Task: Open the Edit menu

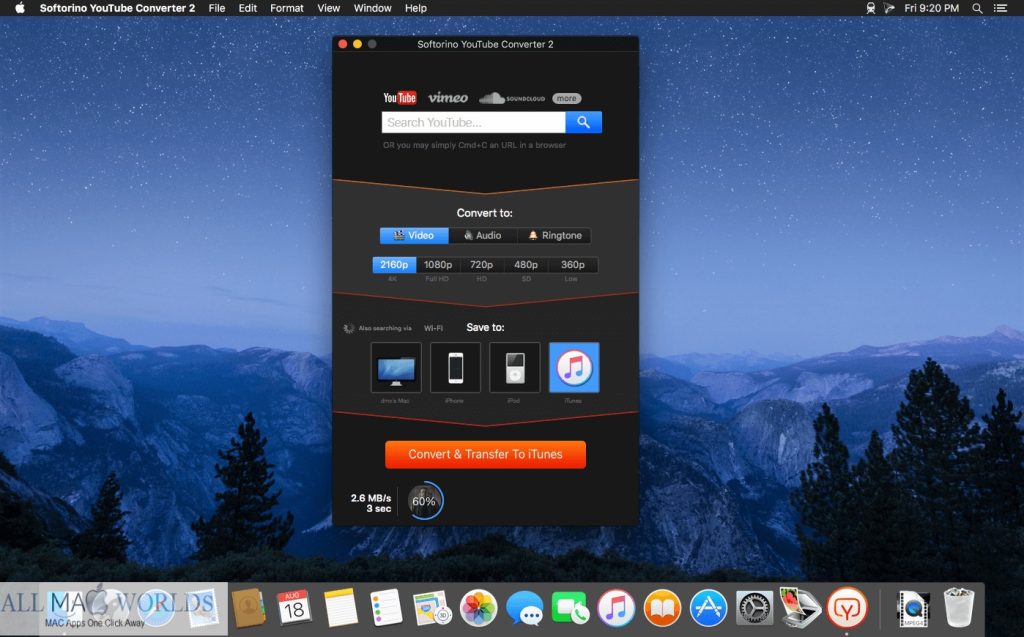Action: (x=248, y=8)
